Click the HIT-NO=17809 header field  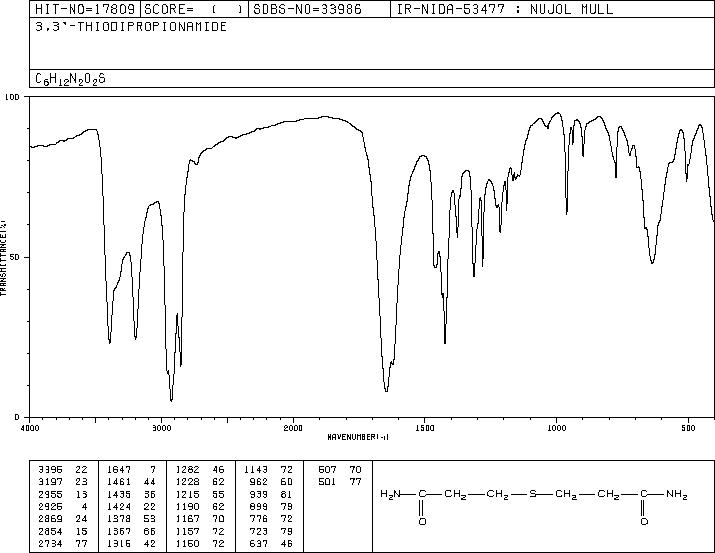coord(85,9)
